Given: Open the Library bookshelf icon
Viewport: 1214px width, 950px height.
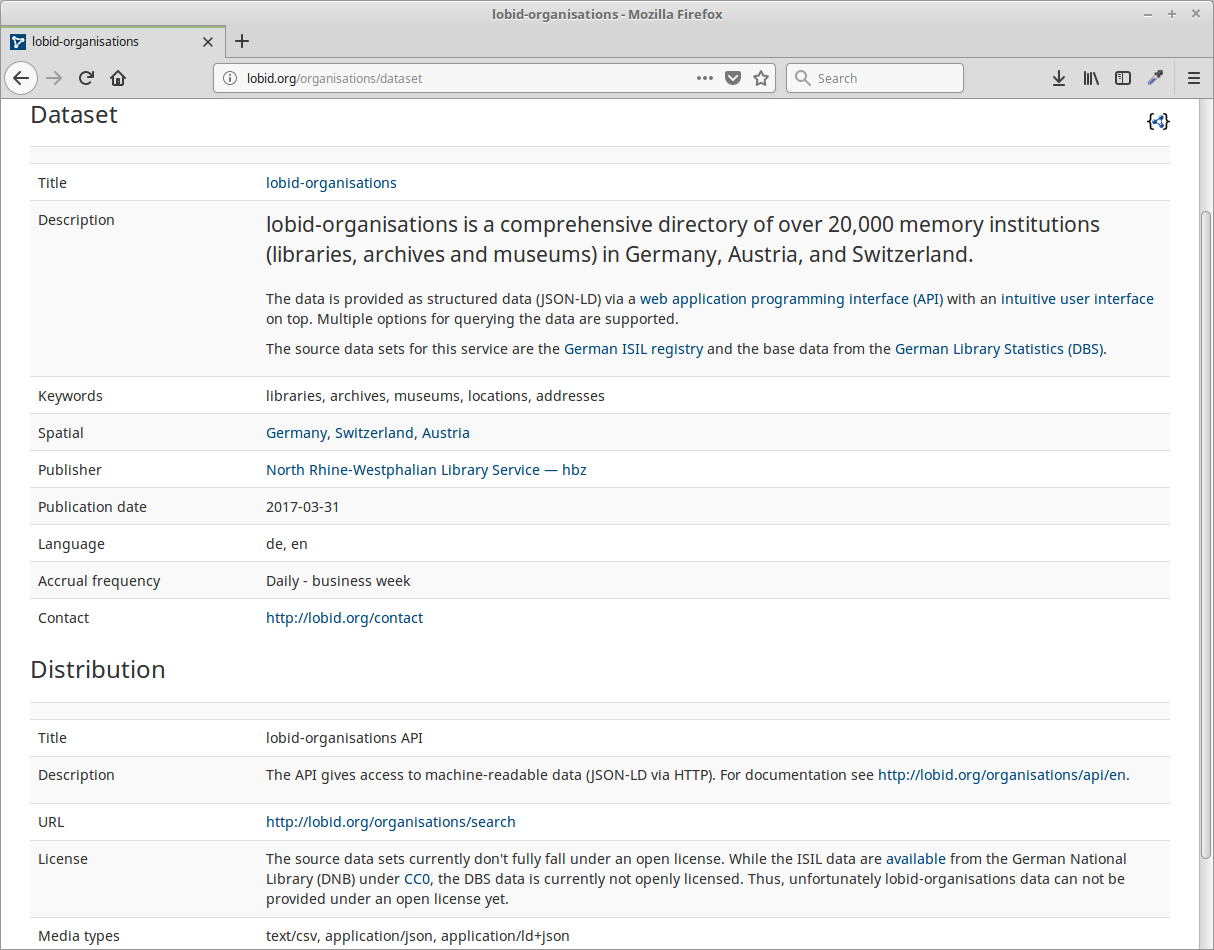Looking at the screenshot, I should [x=1091, y=78].
